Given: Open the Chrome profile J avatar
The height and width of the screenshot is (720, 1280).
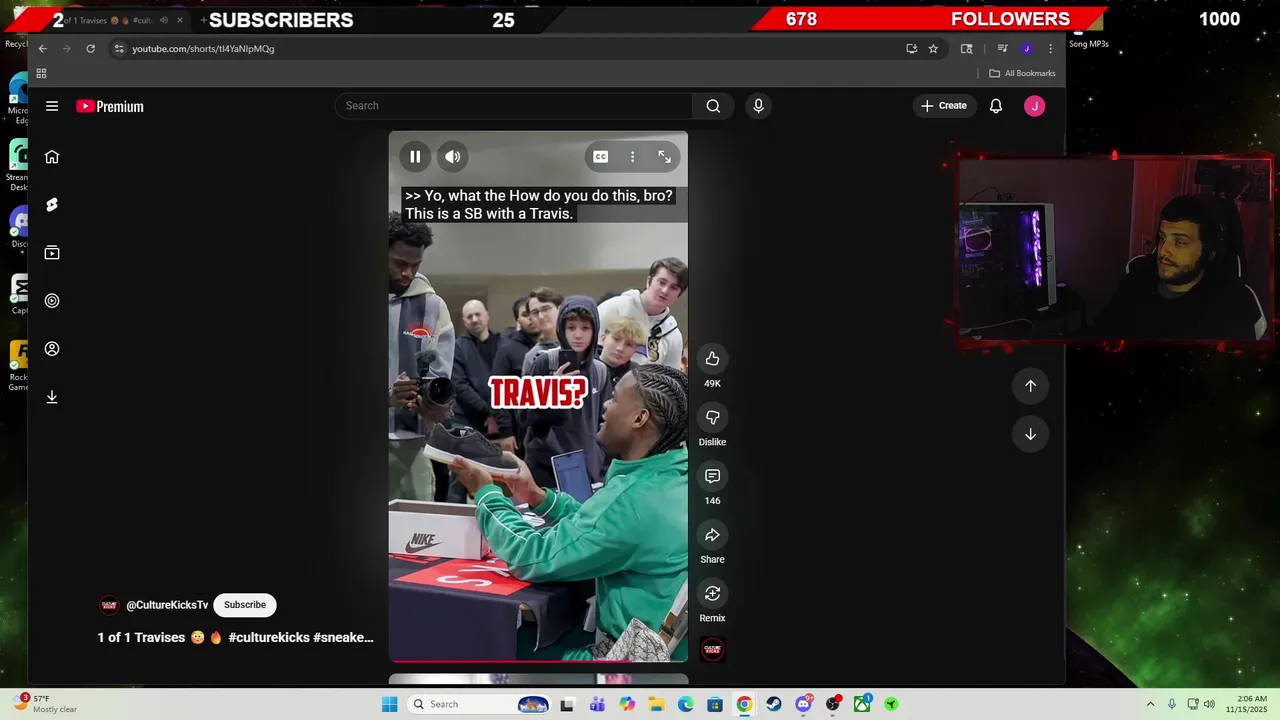Looking at the screenshot, I should pyautogui.click(x=1026, y=48).
